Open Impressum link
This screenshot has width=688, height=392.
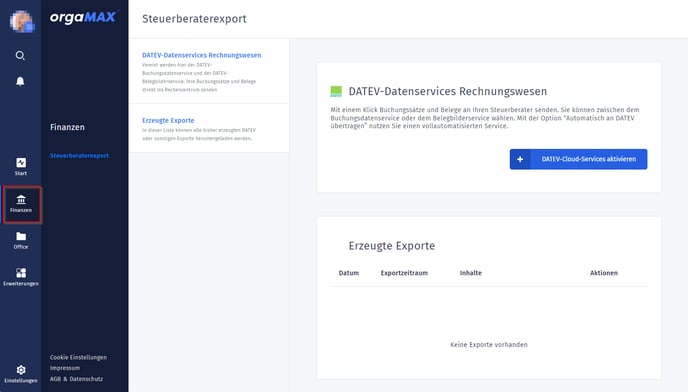65,368
